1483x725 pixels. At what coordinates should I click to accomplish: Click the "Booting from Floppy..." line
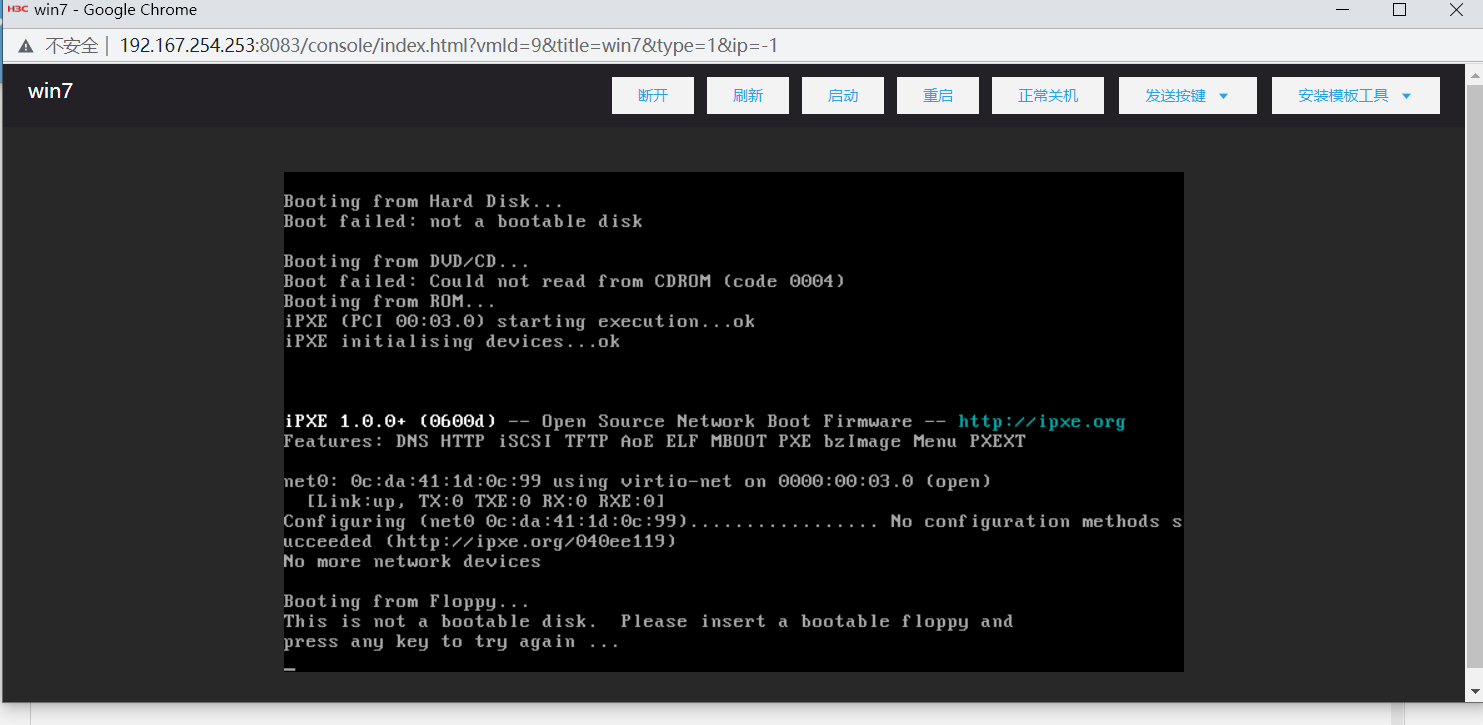click(407, 601)
